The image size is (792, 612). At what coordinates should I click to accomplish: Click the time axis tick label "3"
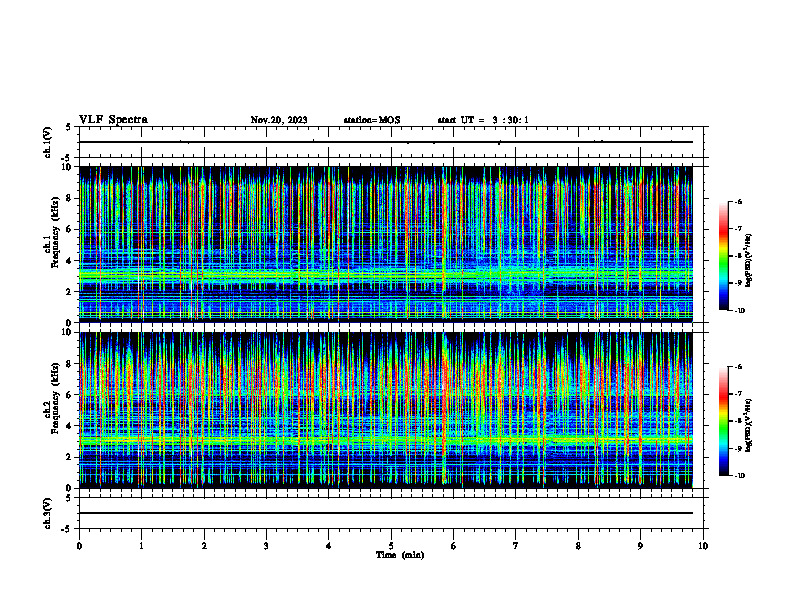click(266, 546)
